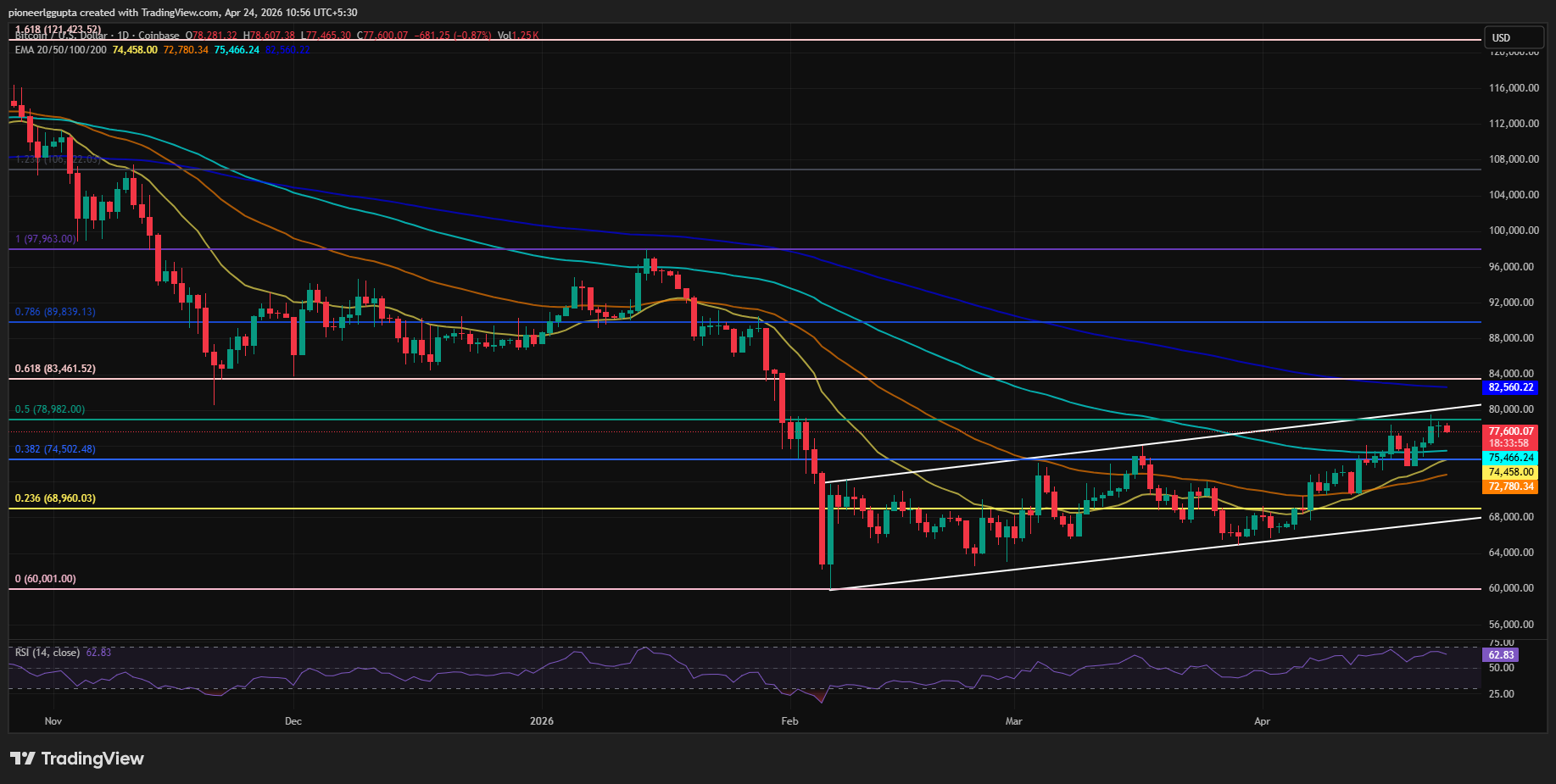This screenshot has height=784, width=1556.
Task: Click the cyan 75,466.24 EMA price label
Action: click(x=1510, y=457)
